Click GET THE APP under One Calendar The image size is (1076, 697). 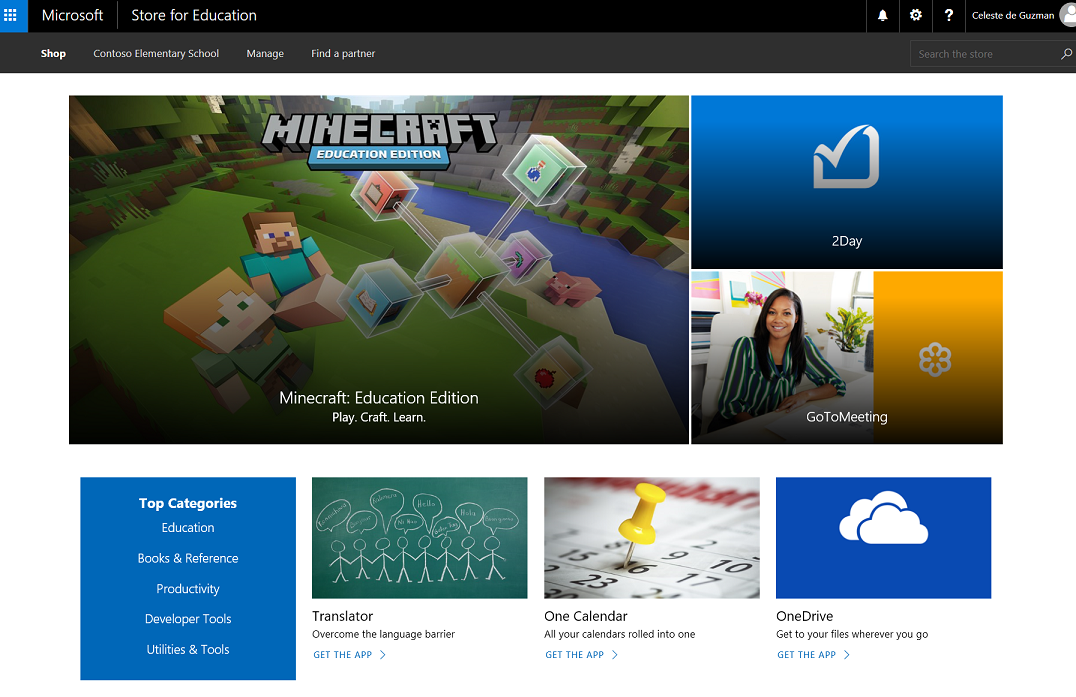click(x=581, y=655)
